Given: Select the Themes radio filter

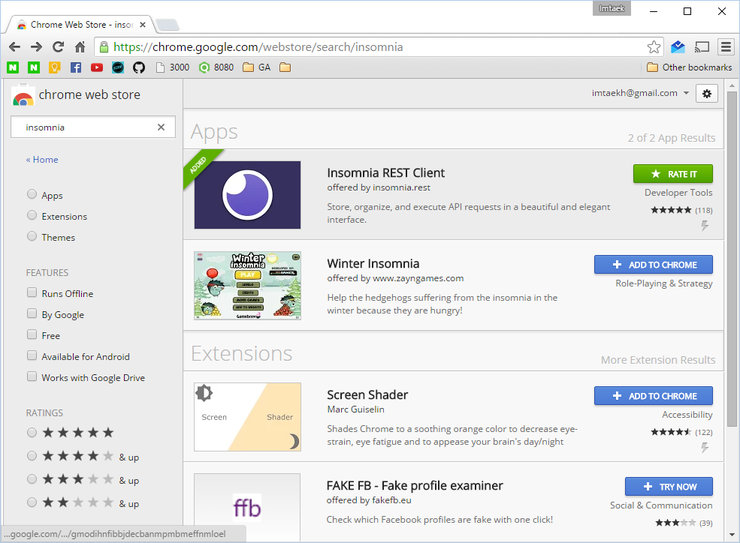Looking at the screenshot, I should (32, 236).
